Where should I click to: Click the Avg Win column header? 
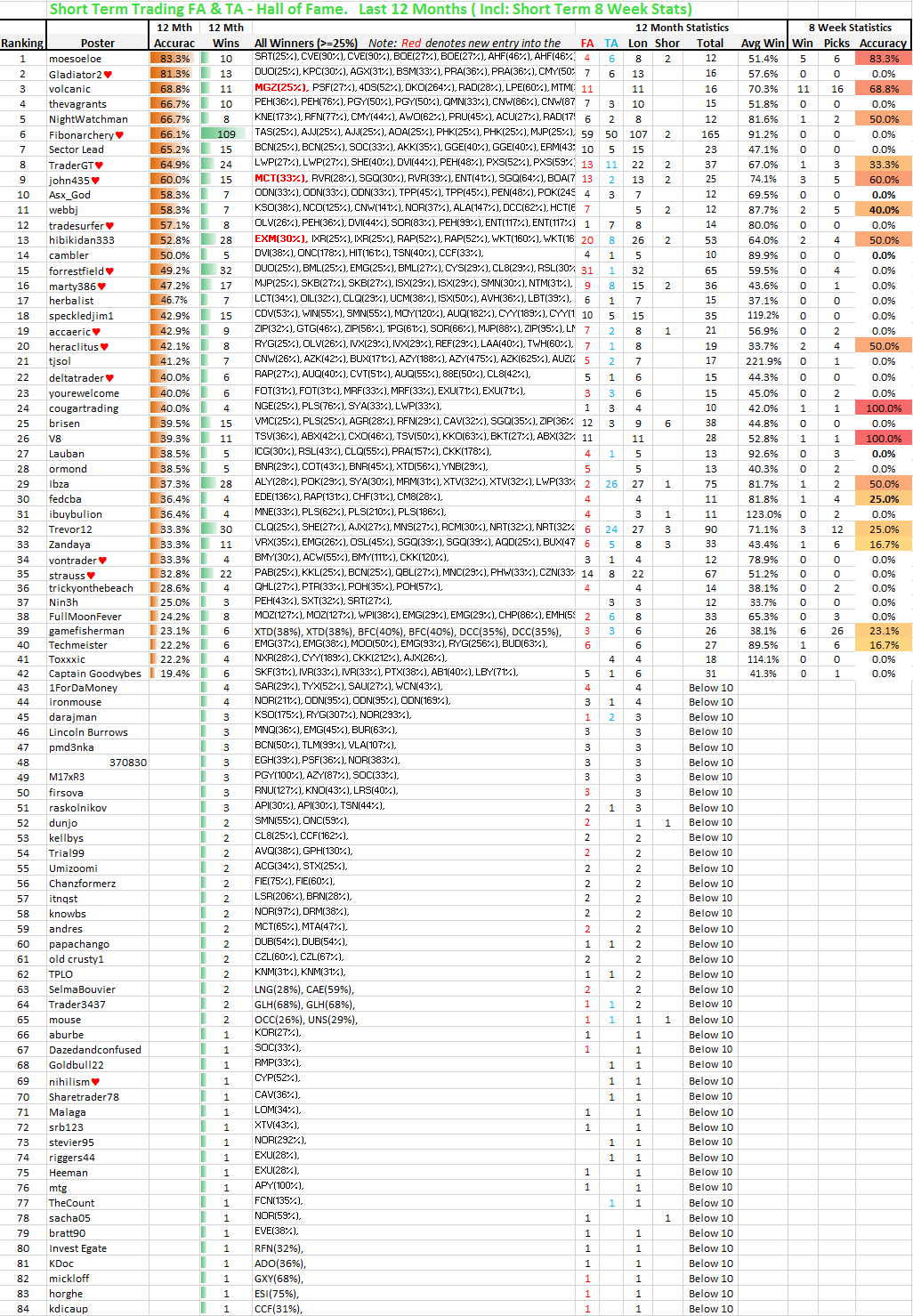(x=763, y=43)
